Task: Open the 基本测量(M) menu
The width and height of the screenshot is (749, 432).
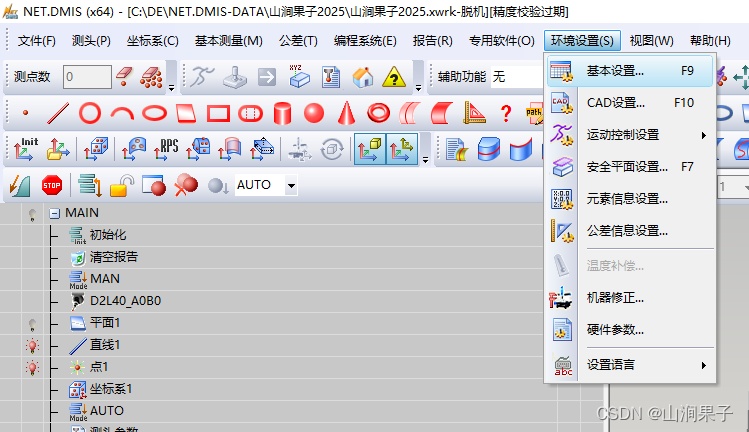Action: coord(228,41)
